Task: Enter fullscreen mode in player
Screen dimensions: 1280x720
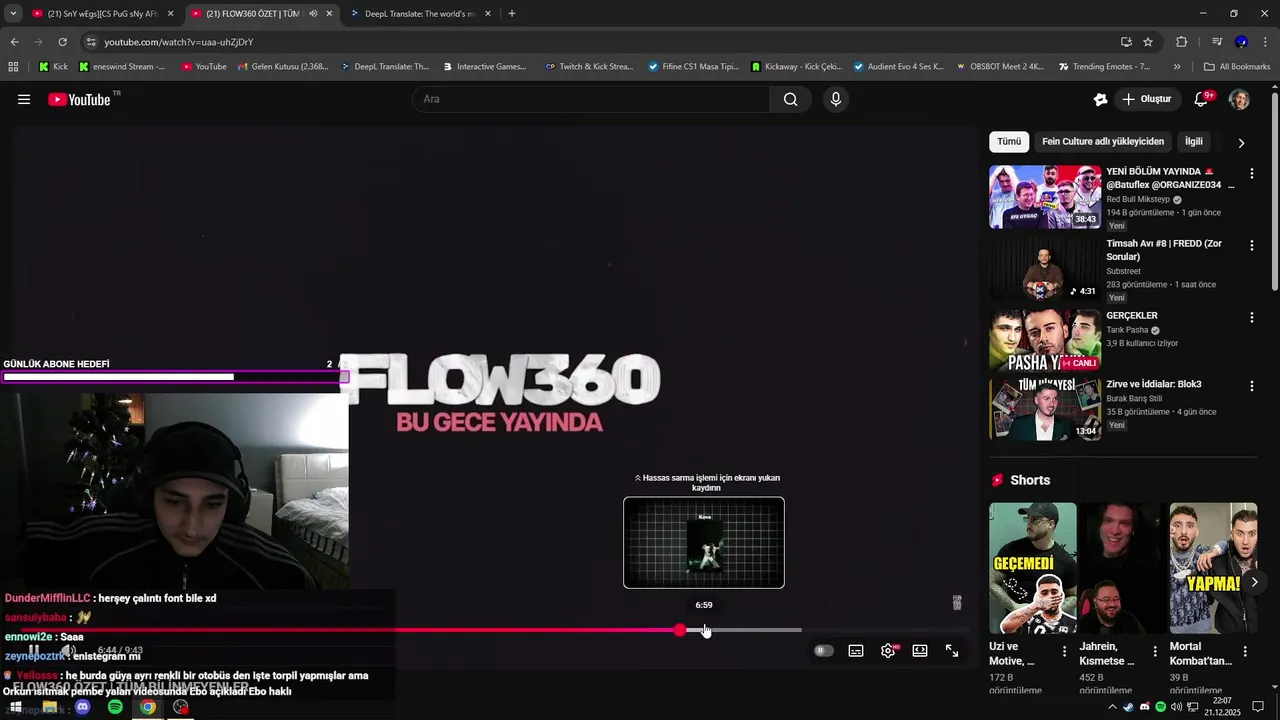Action: click(952, 651)
